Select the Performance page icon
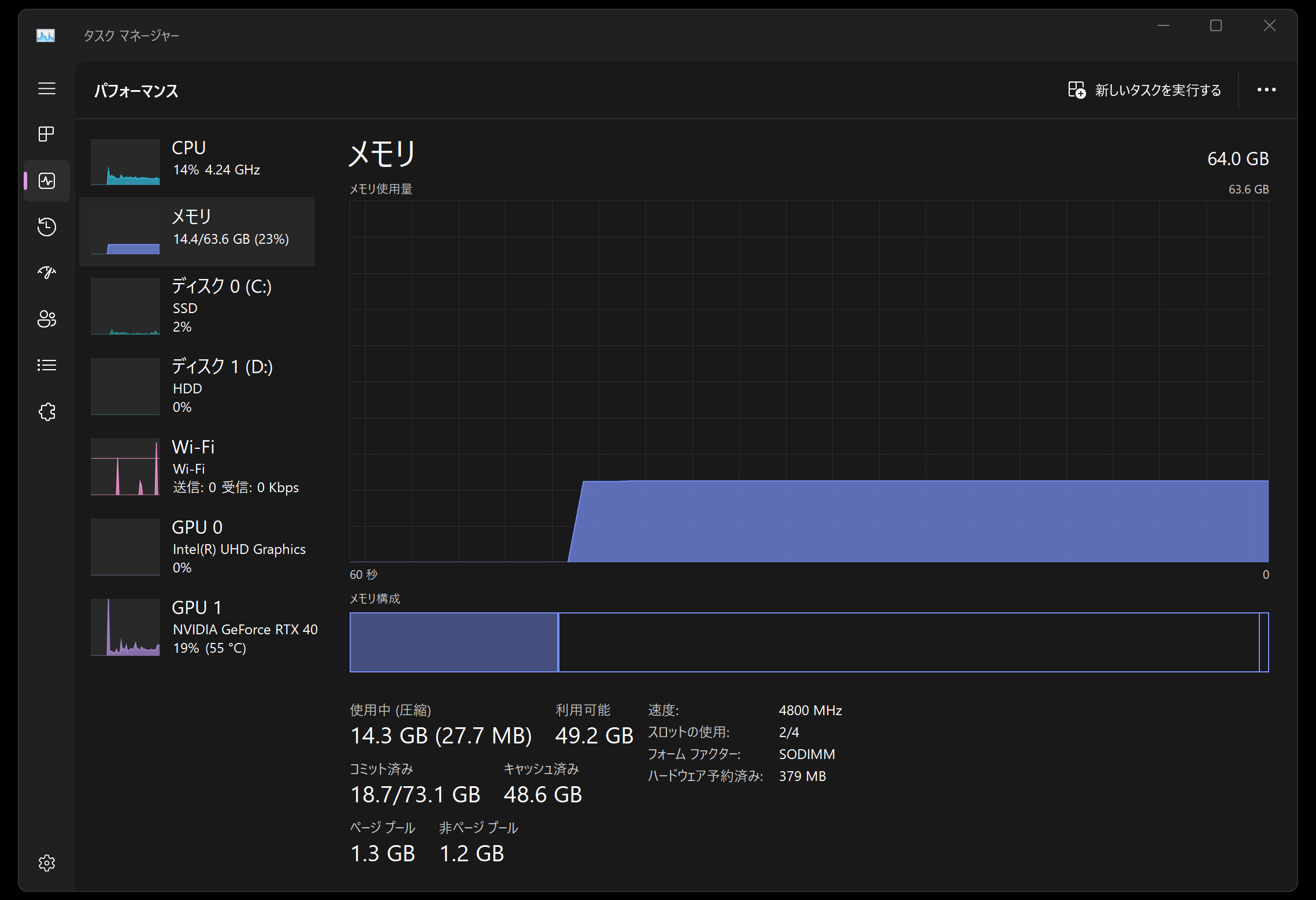Screen dimensions: 1316x900 (47, 181)
